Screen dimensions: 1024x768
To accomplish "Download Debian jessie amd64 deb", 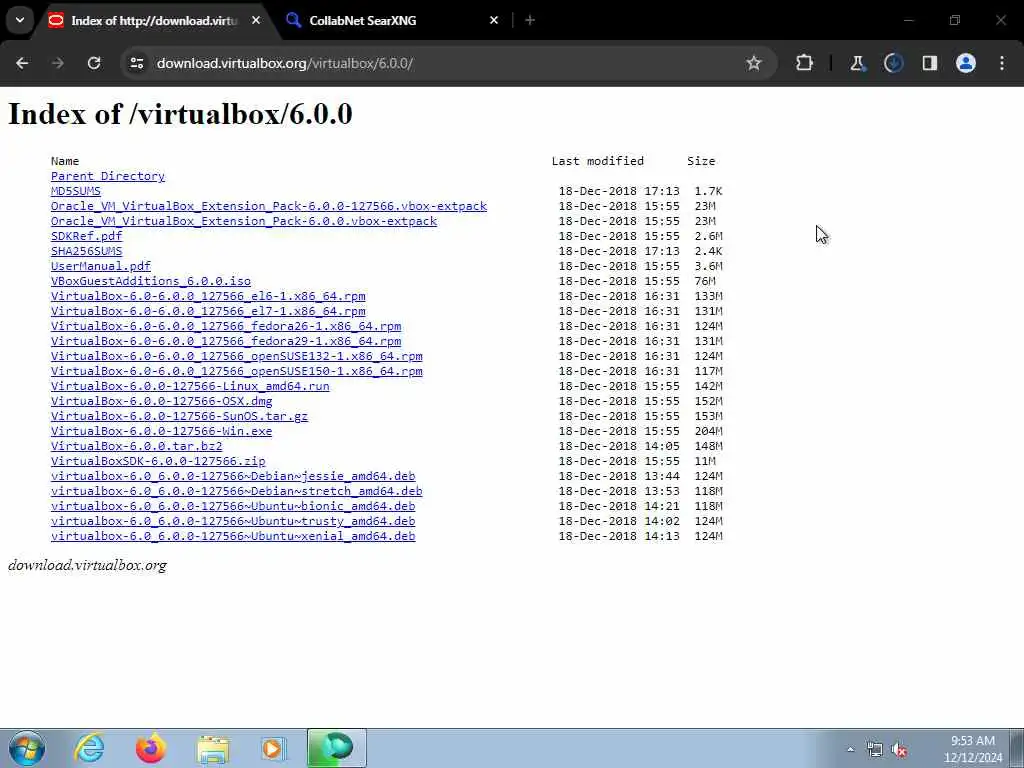I will (233, 477).
